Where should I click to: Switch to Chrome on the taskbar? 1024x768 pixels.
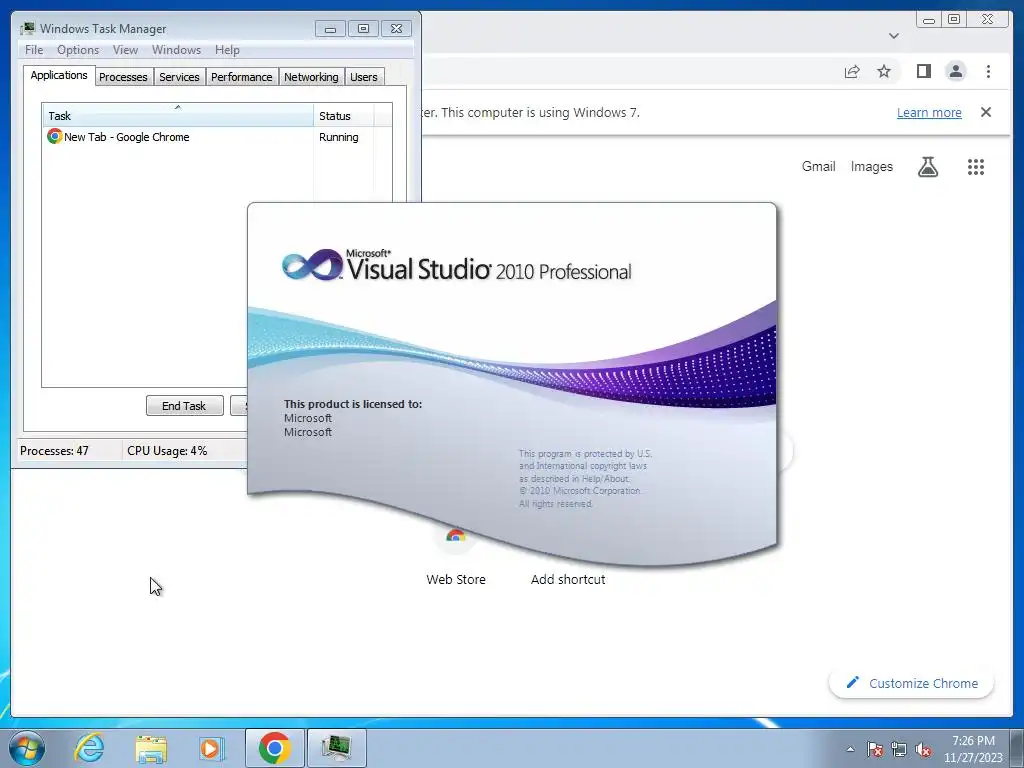click(x=275, y=748)
